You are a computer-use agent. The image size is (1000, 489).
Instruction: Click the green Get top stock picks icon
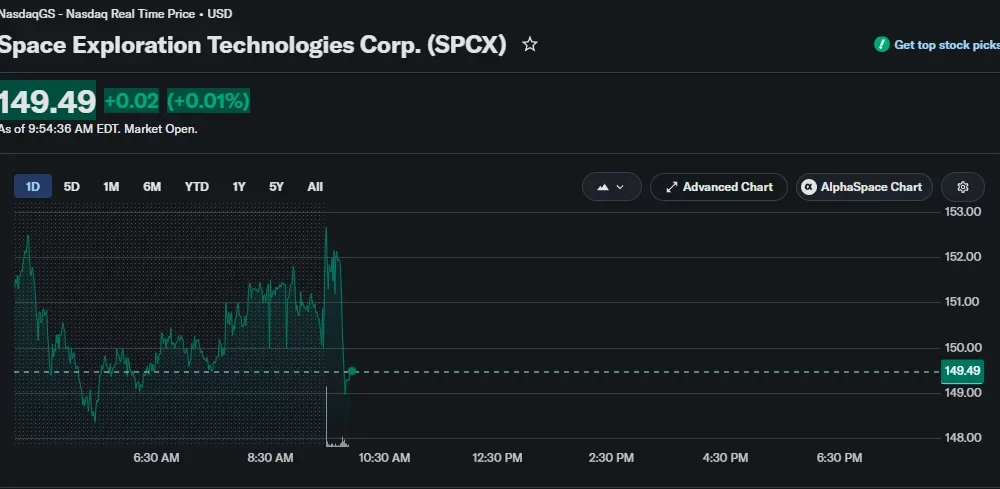(881, 45)
